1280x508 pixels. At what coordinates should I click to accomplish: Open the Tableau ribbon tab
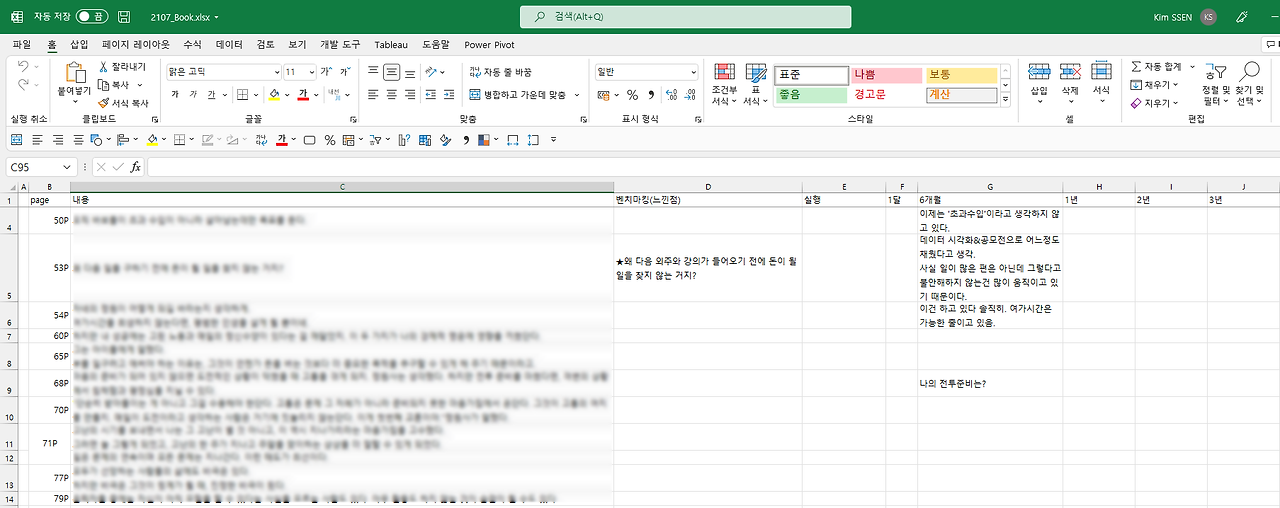(391, 44)
